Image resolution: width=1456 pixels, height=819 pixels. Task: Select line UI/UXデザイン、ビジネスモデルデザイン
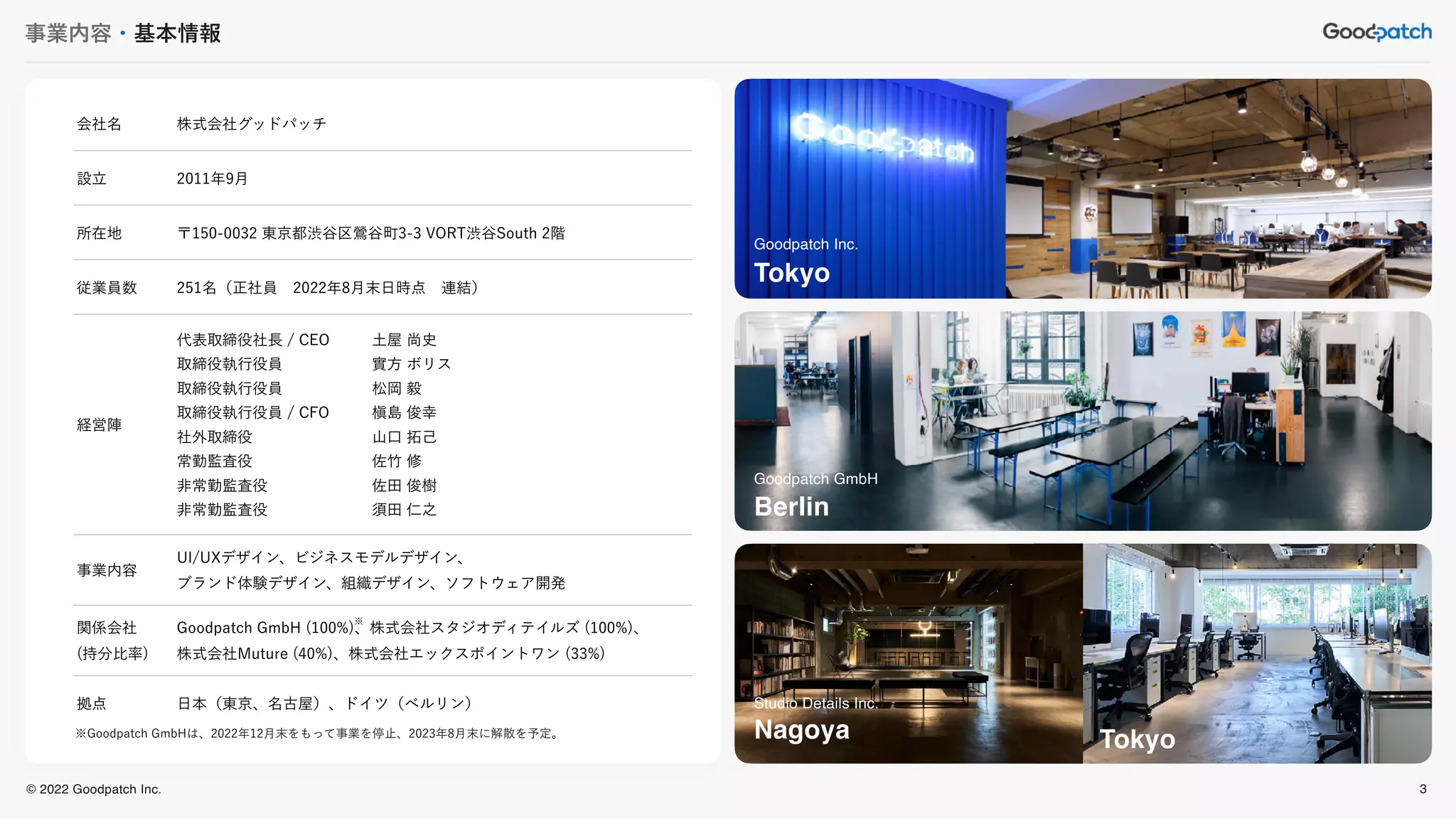(x=321, y=557)
